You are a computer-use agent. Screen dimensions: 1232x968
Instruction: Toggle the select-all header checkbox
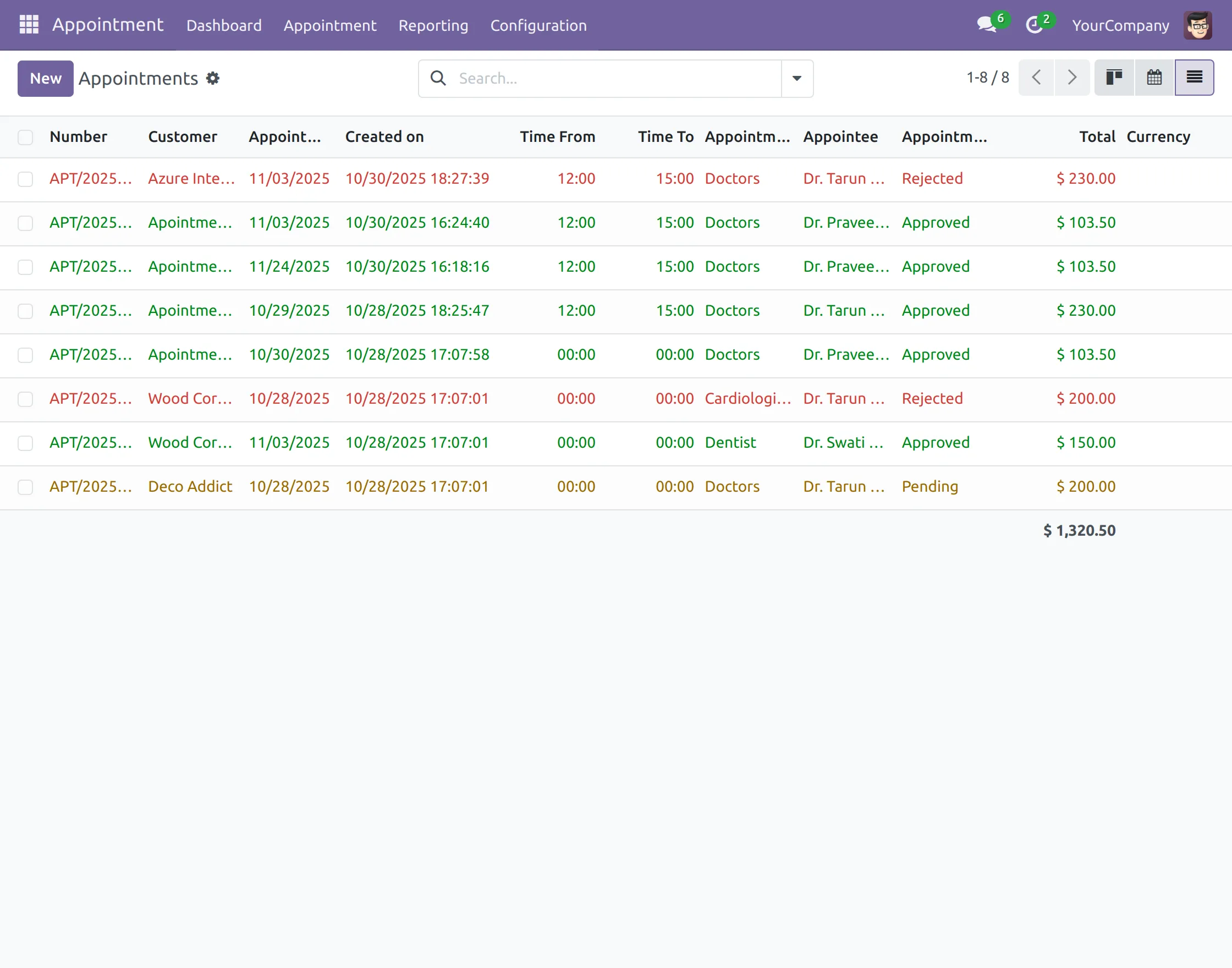click(25, 137)
